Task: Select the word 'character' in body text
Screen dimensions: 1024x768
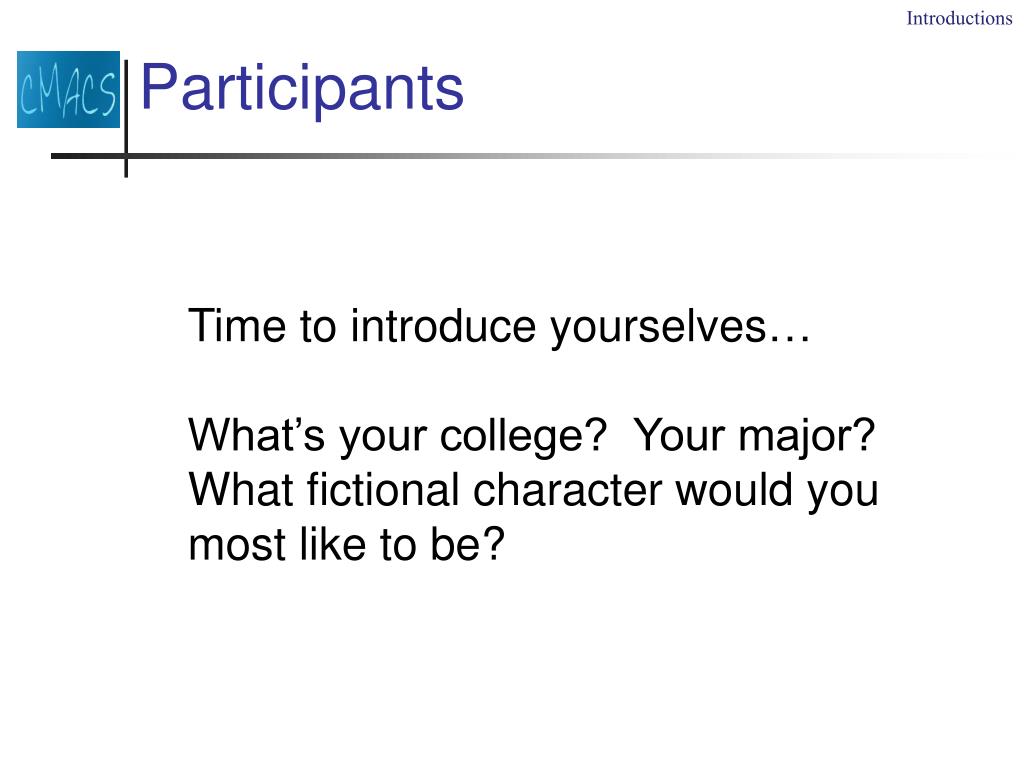Action: click(x=567, y=491)
